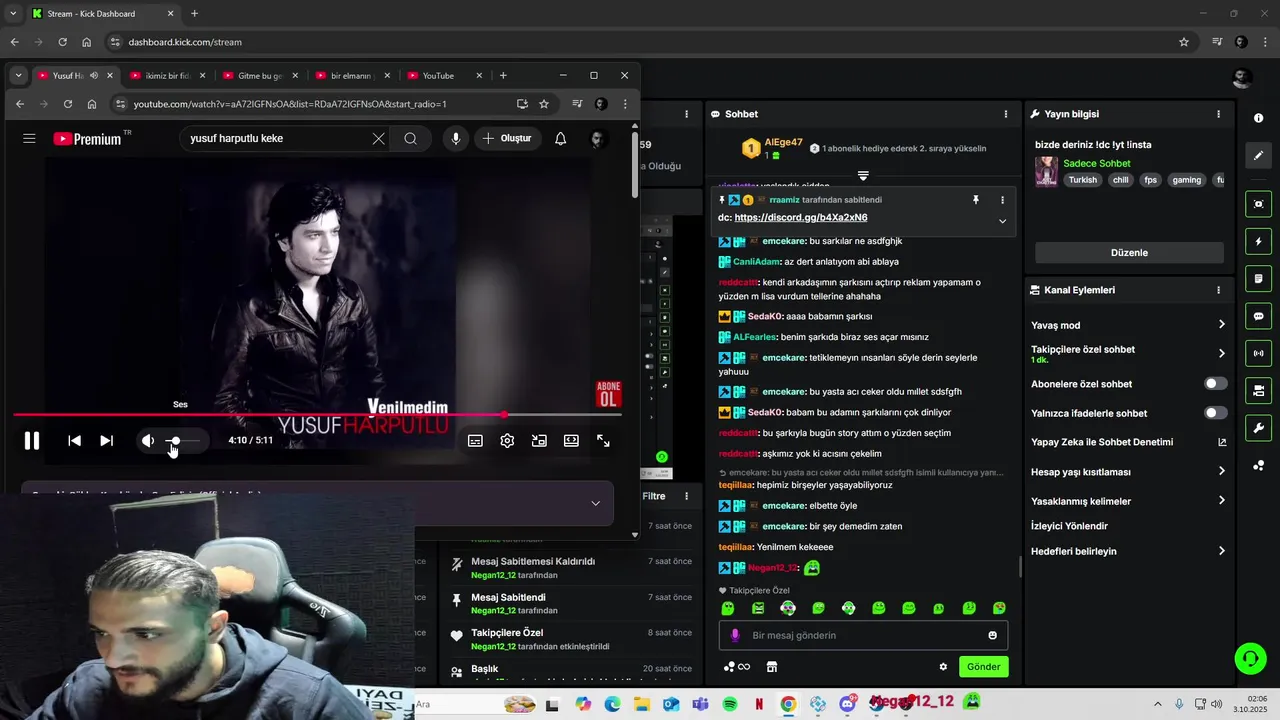Unpin the pinned chat message
The width and height of the screenshot is (1280, 720).
point(976,200)
